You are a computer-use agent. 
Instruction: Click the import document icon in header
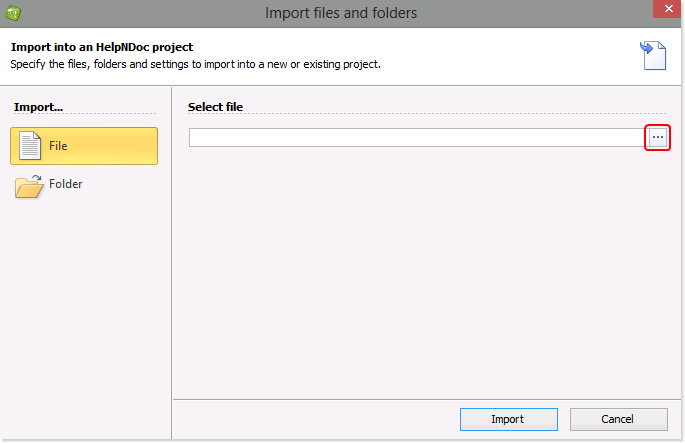[653, 55]
